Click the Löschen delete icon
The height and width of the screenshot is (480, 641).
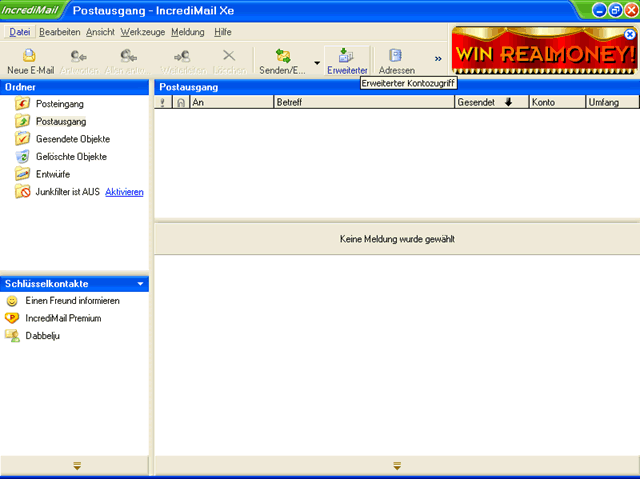coord(229,55)
